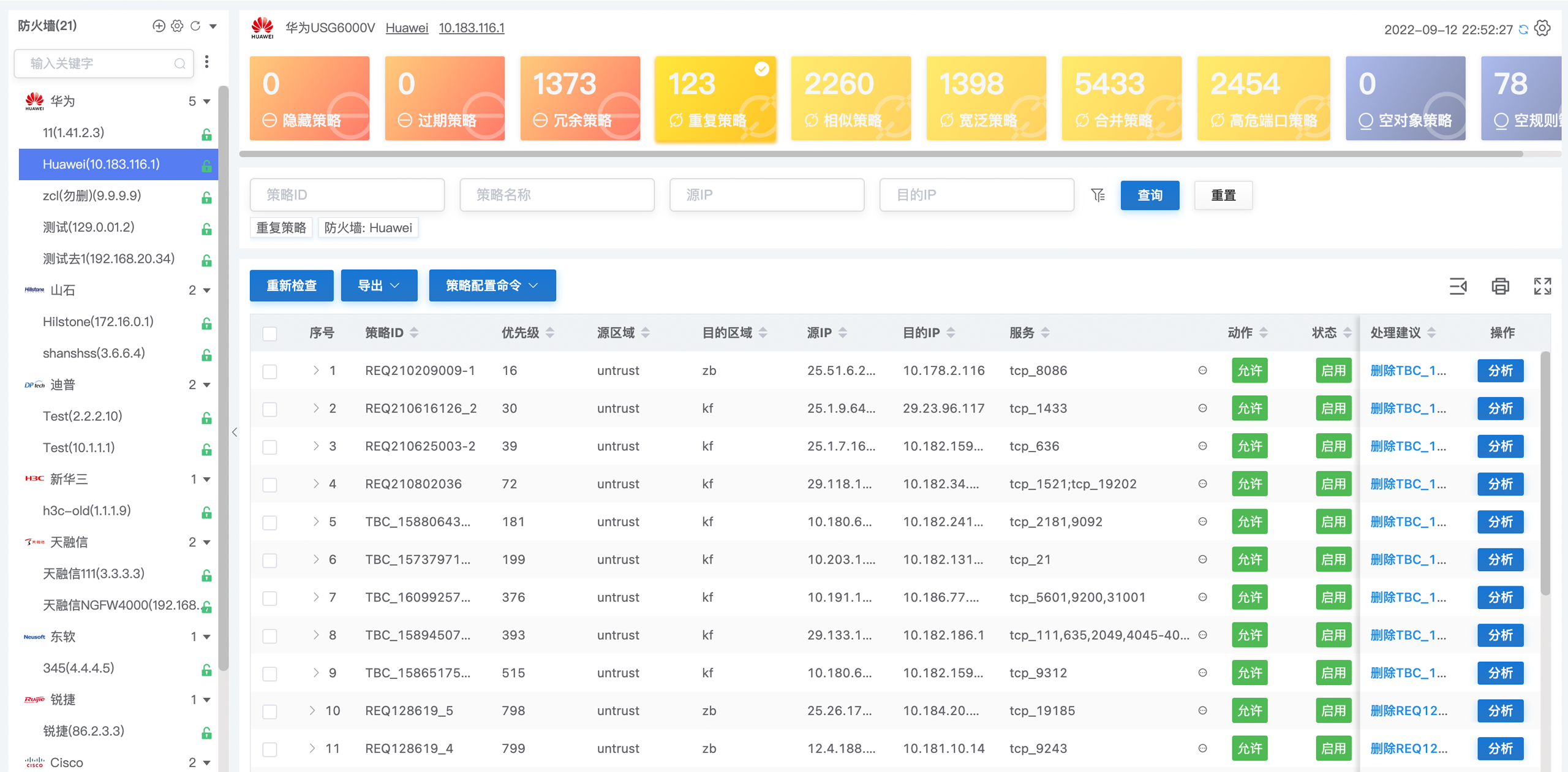This screenshot has height=772, width=1568.
Task: Sort by 服务 column
Action: tap(1046, 332)
